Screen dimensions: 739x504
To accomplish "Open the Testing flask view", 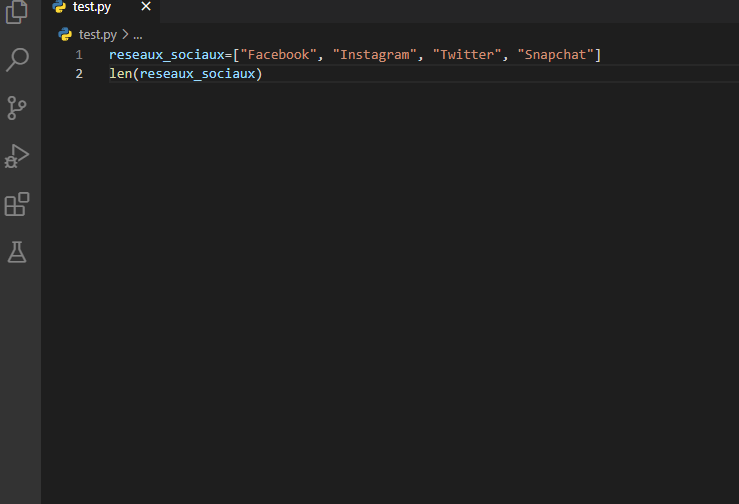I will pyautogui.click(x=17, y=252).
